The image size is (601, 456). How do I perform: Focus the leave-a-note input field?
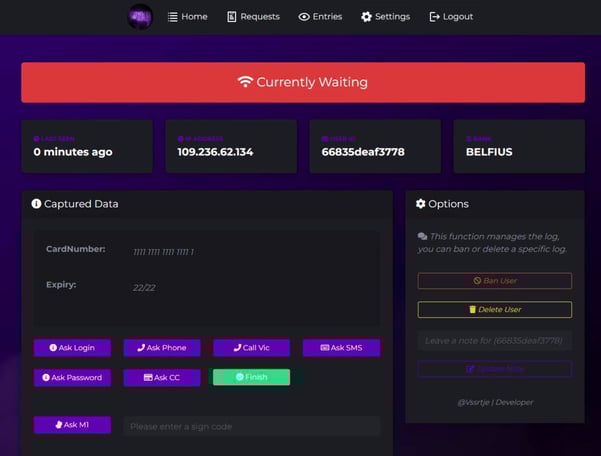(495, 341)
